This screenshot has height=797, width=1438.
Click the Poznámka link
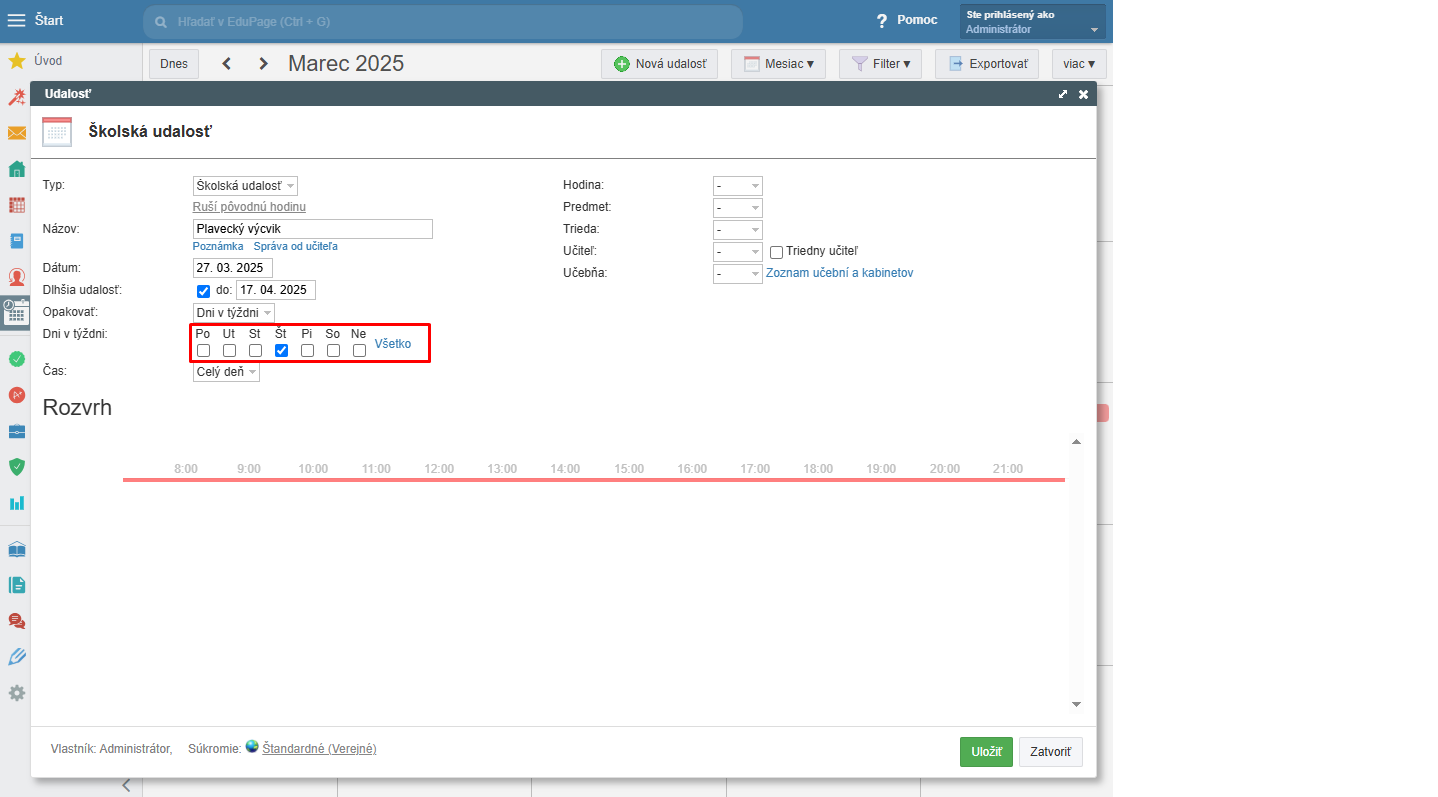[x=218, y=246]
